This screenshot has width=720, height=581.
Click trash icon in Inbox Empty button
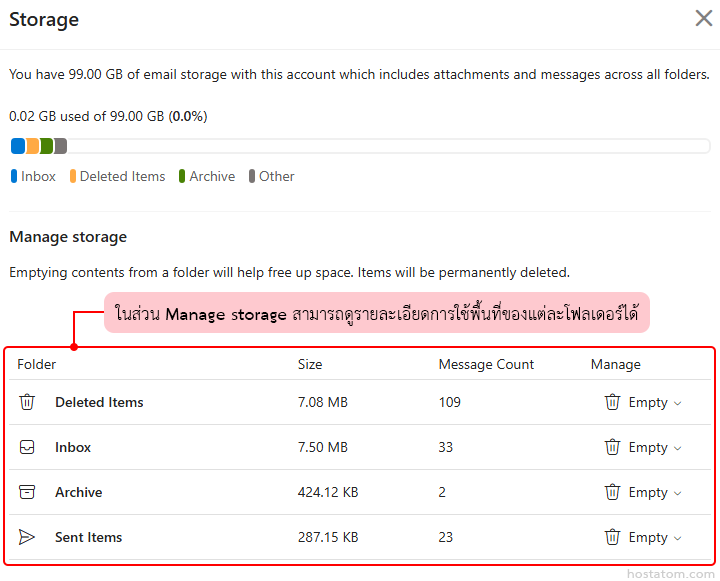[x=612, y=447]
